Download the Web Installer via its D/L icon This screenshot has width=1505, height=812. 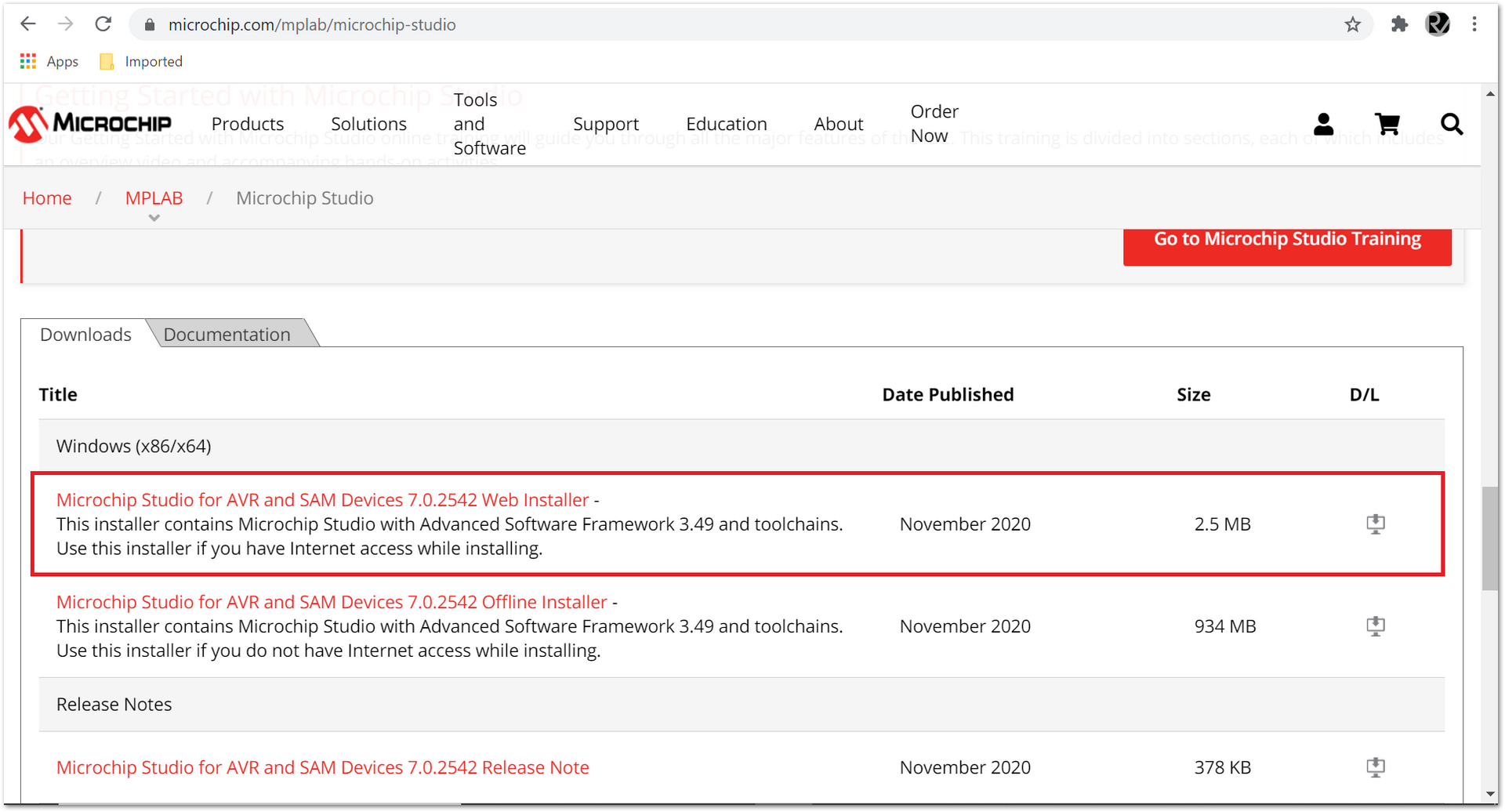pos(1376,524)
